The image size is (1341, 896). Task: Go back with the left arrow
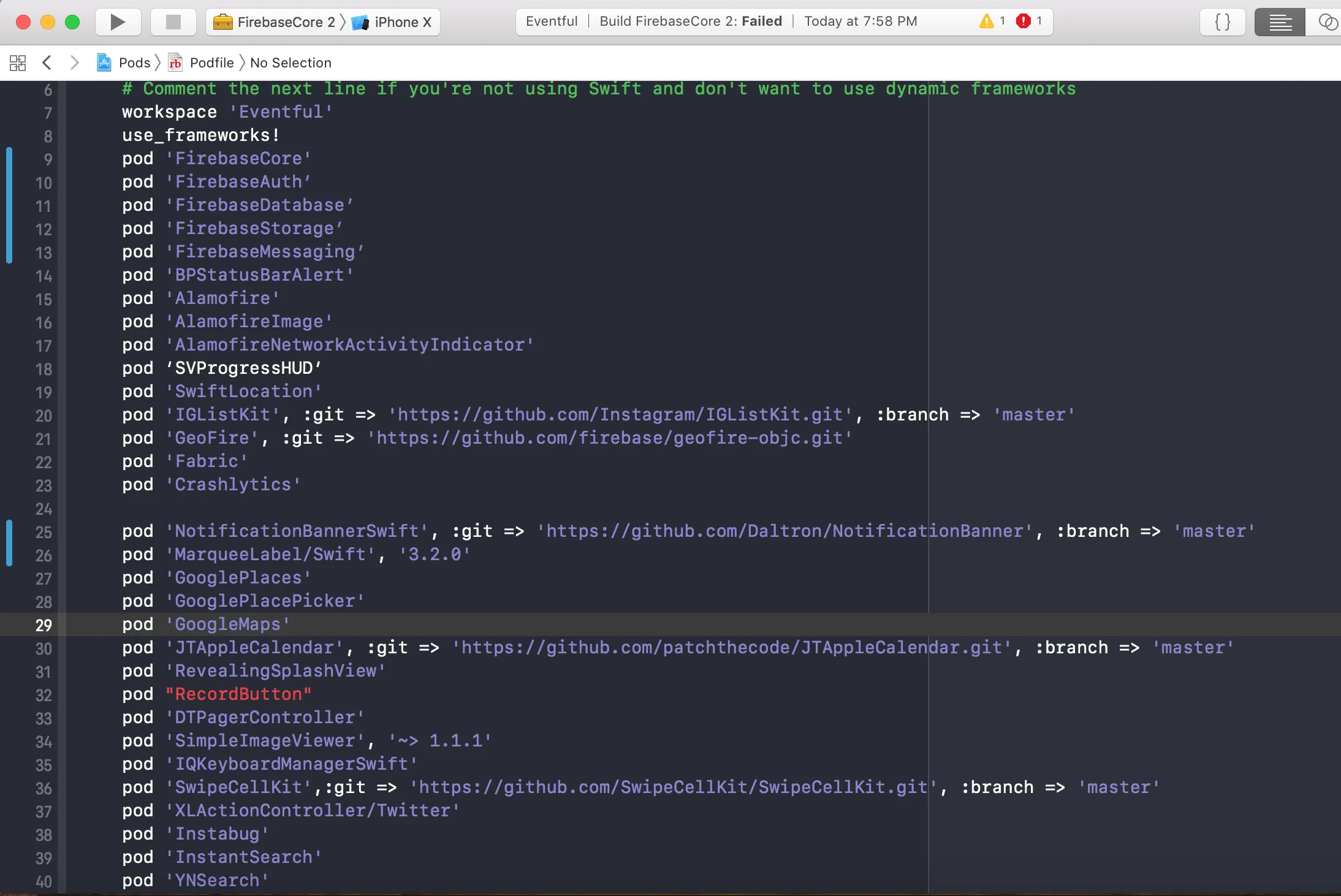point(47,63)
